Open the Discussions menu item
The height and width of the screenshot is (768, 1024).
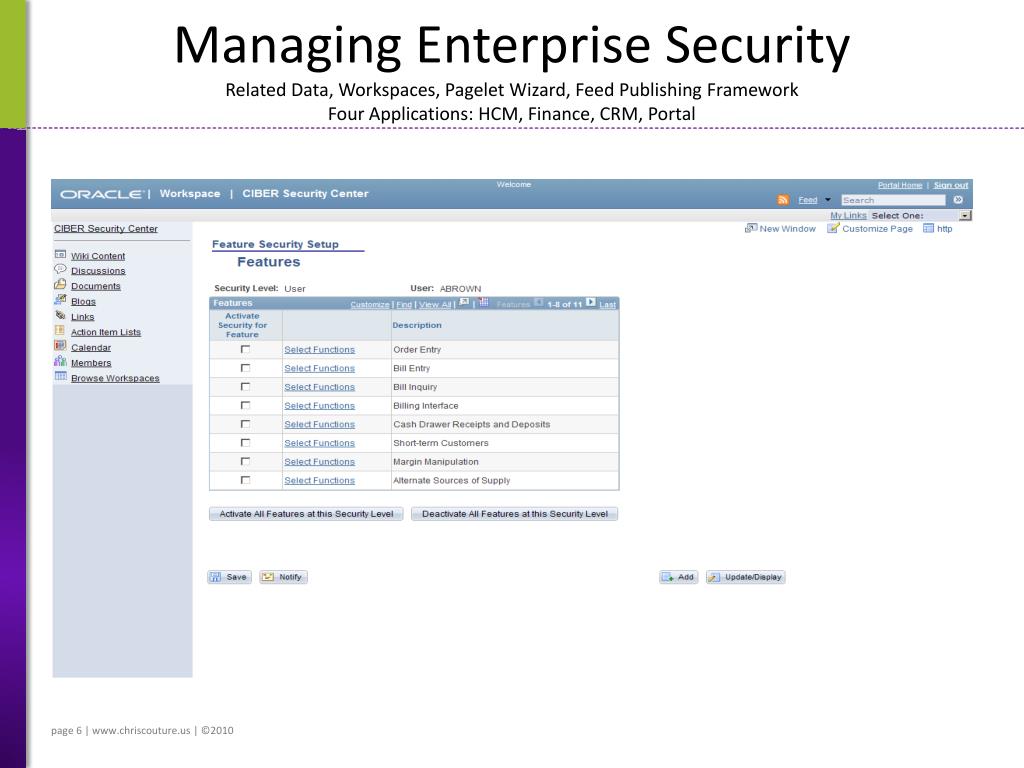pos(98,271)
